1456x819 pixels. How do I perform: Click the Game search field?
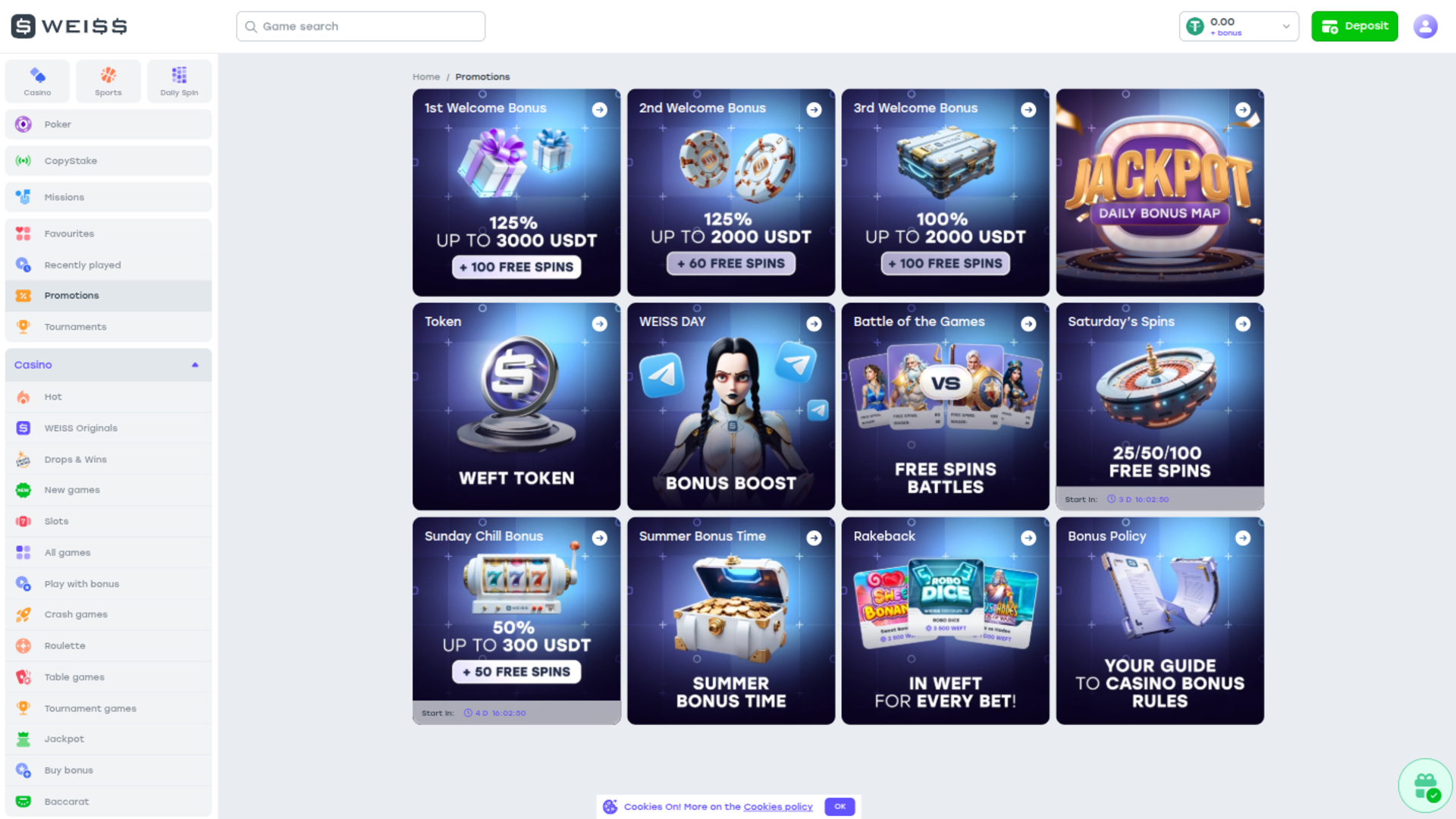[x=360, y=27]
